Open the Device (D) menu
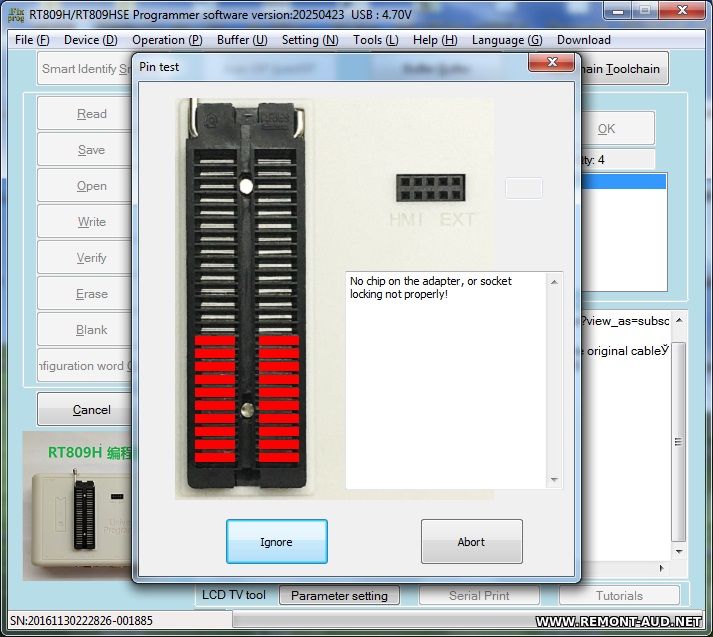The image size is (713, 637). (90, 40)
